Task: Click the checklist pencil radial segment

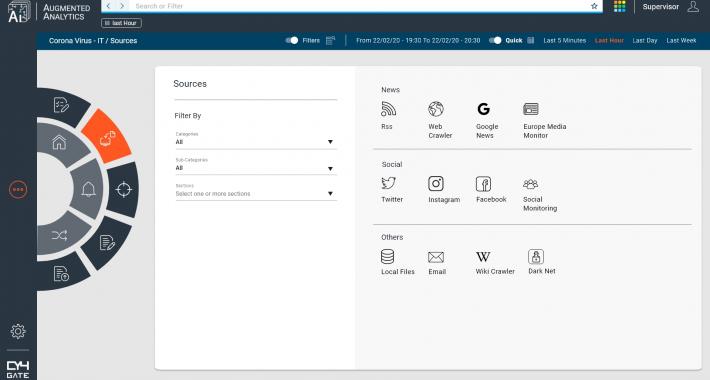Action: (61, 105)
